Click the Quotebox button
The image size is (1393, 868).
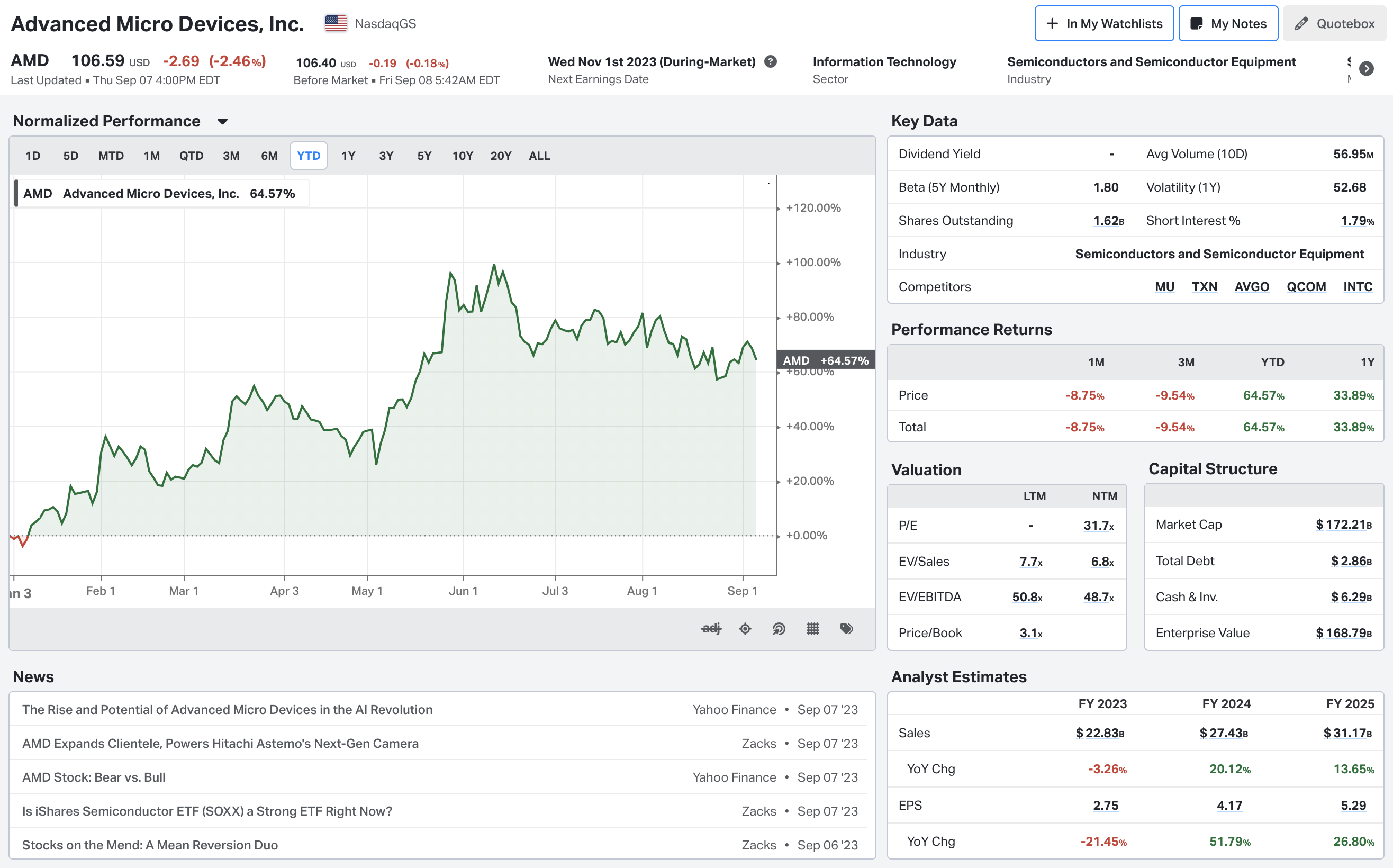[1334, 23]
